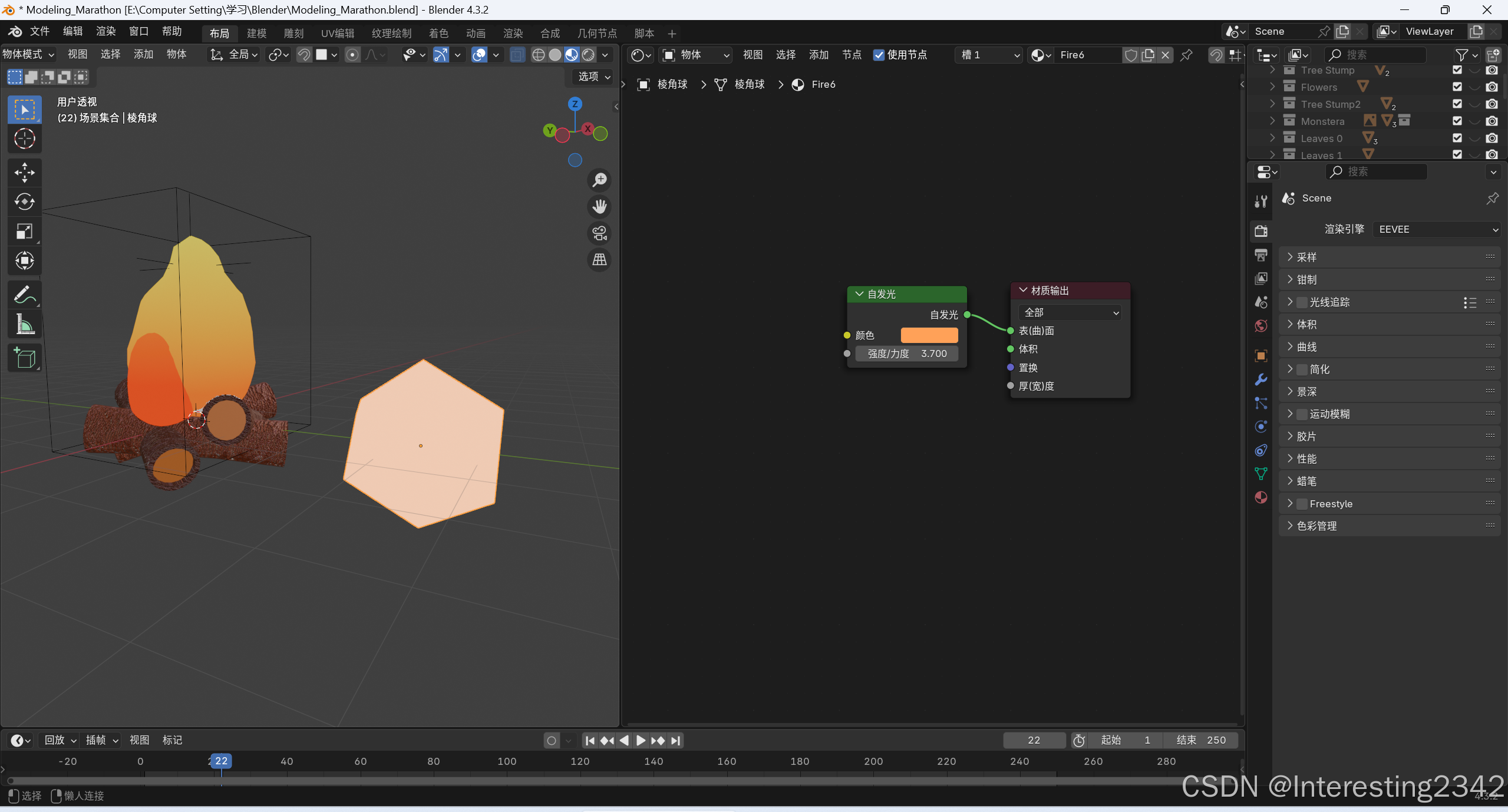Select the Move tool in the toolbar
The image size is (1508, 812).
pyautogui.click(x=24, y=173)
